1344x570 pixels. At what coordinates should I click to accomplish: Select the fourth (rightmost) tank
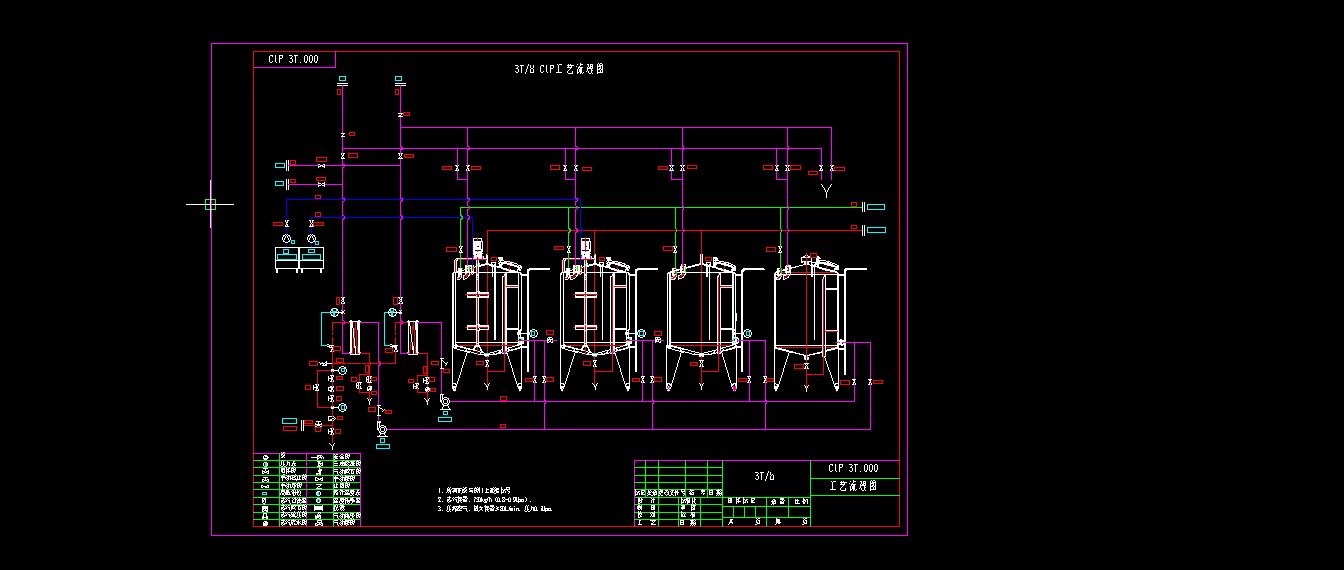[x=809, y=322]
